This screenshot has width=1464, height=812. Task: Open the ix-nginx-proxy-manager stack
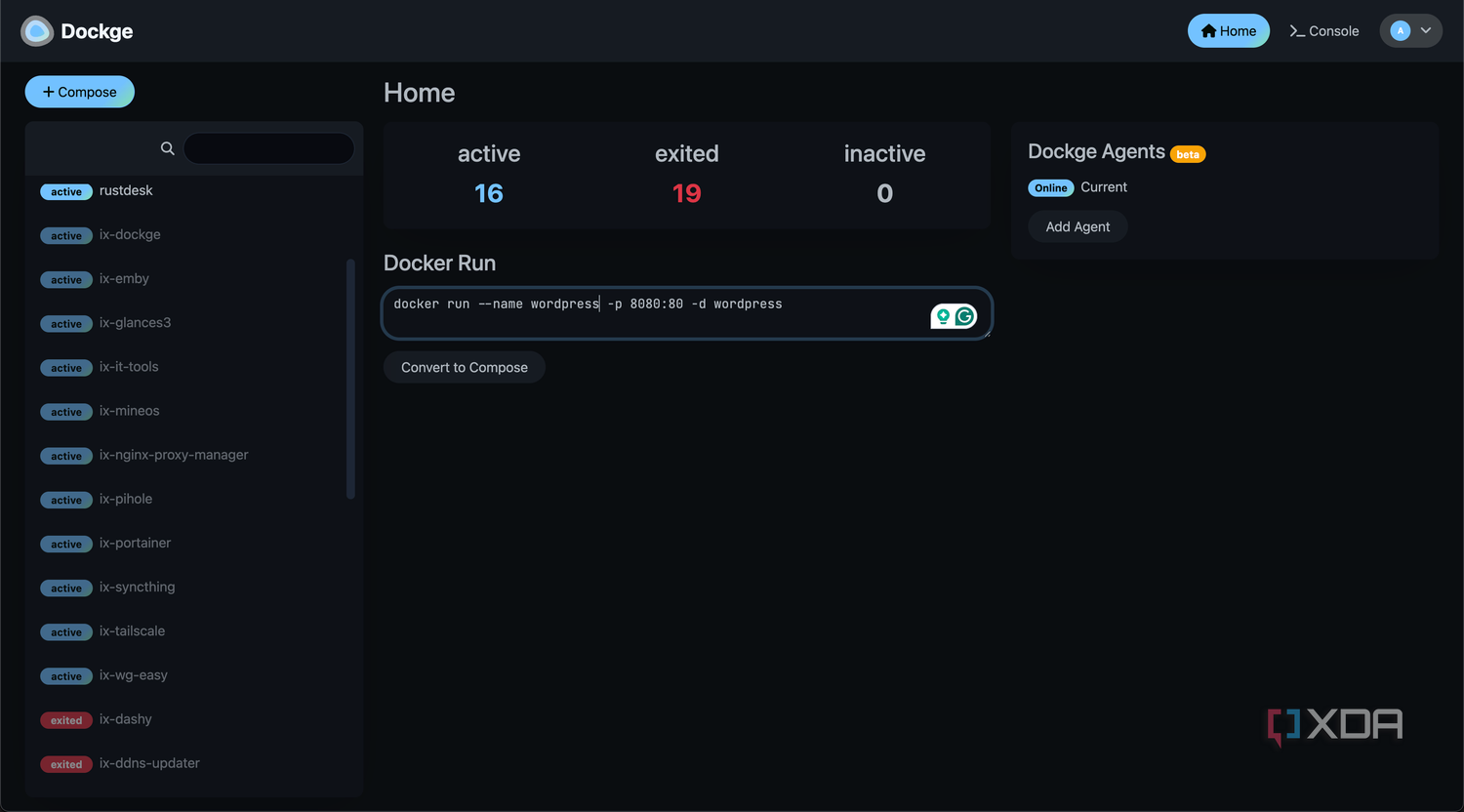(x=193, y=455)
